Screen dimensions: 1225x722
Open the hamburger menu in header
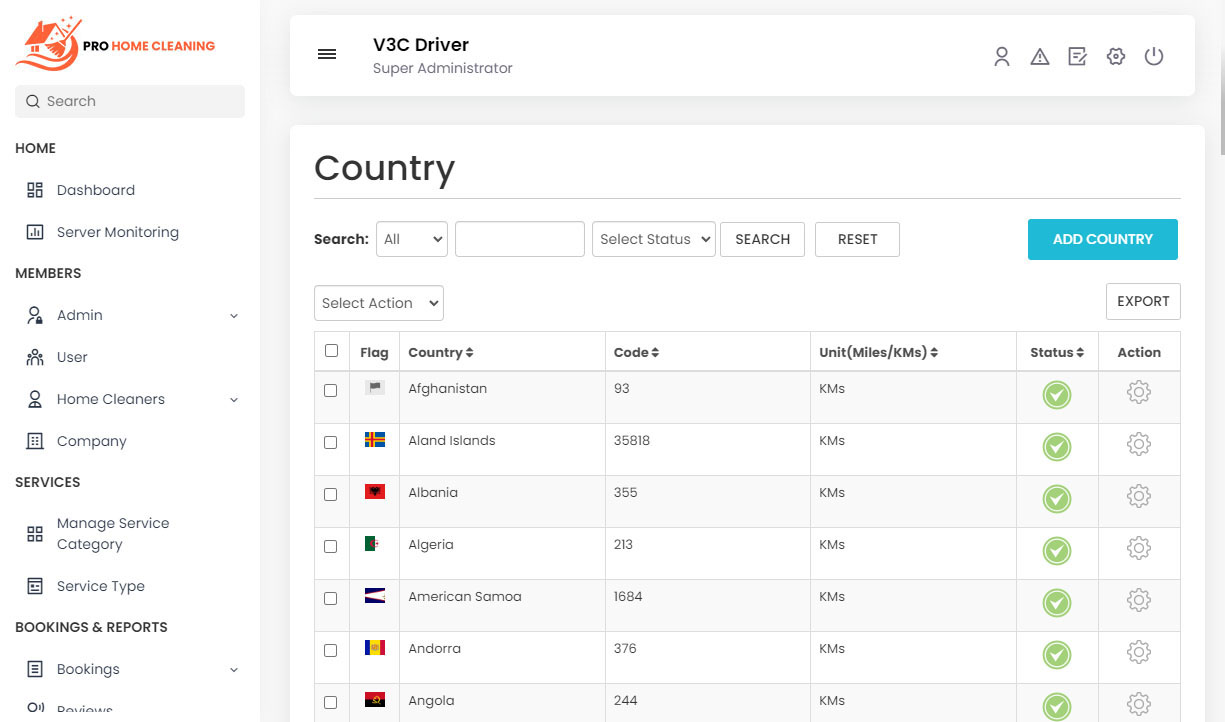tap(327, 55)
